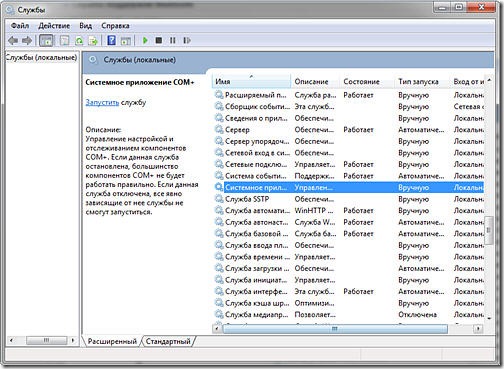This screenshot has height=369, width=504.
Task: Select the Служба SSTP service row
Action: [x=349, y=199]
